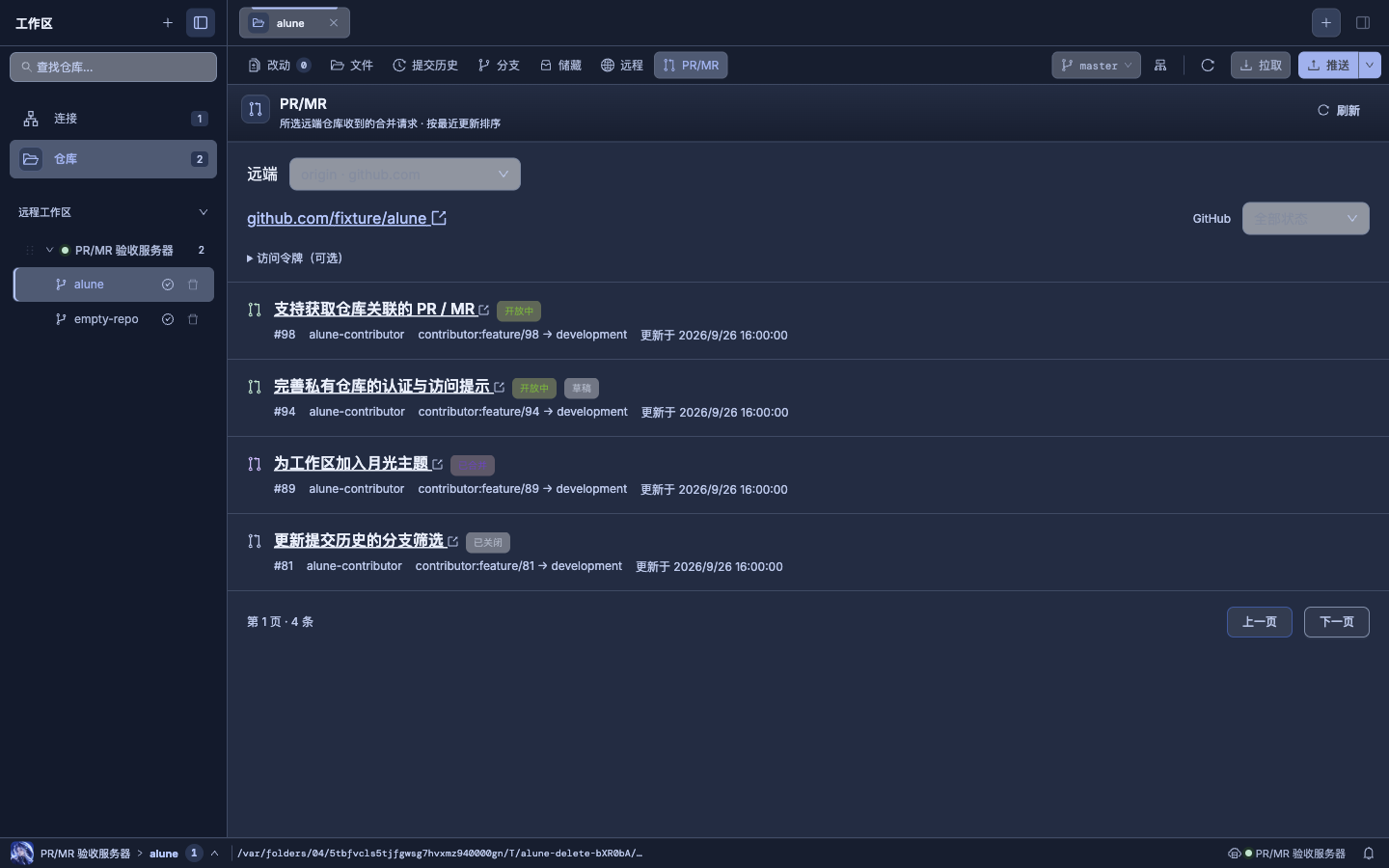The image size is (1389, 868).
Task: Switch to the 改动 tab
Action: pos(279,66)
